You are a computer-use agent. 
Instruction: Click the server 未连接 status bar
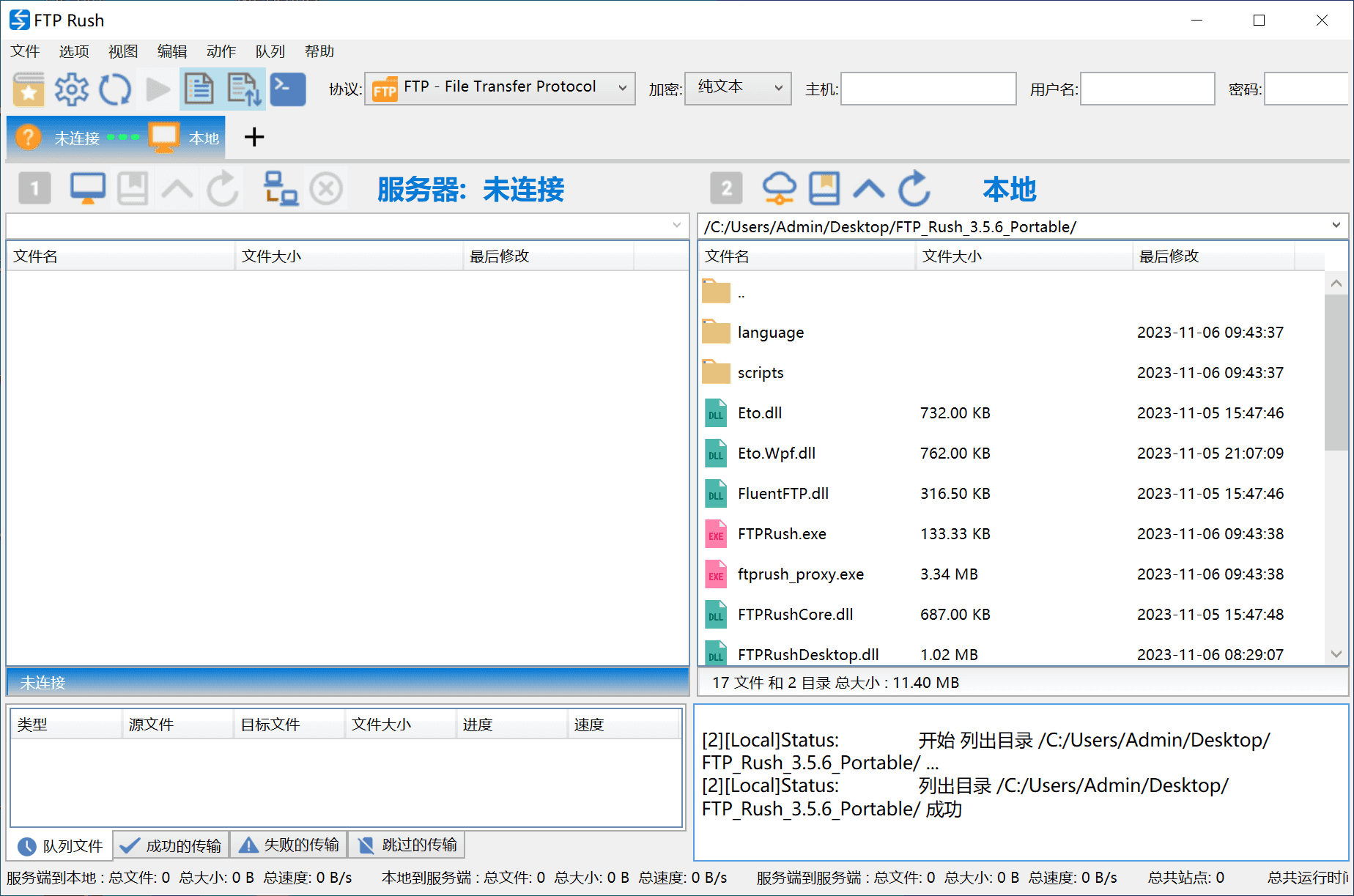[347, 682]
